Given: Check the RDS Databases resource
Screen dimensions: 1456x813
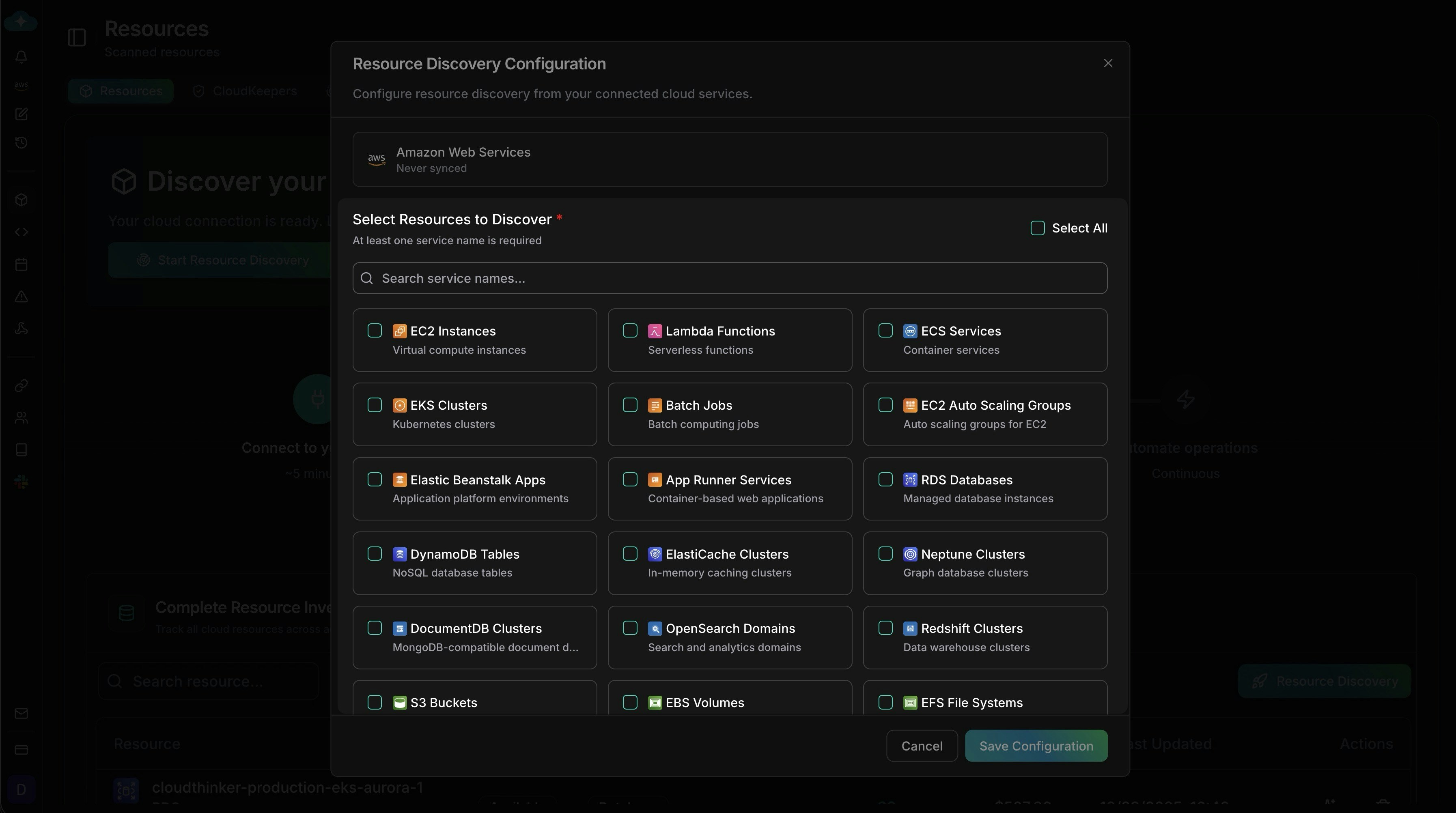Looking at the screenshot, I should click(x=885, y=479).
